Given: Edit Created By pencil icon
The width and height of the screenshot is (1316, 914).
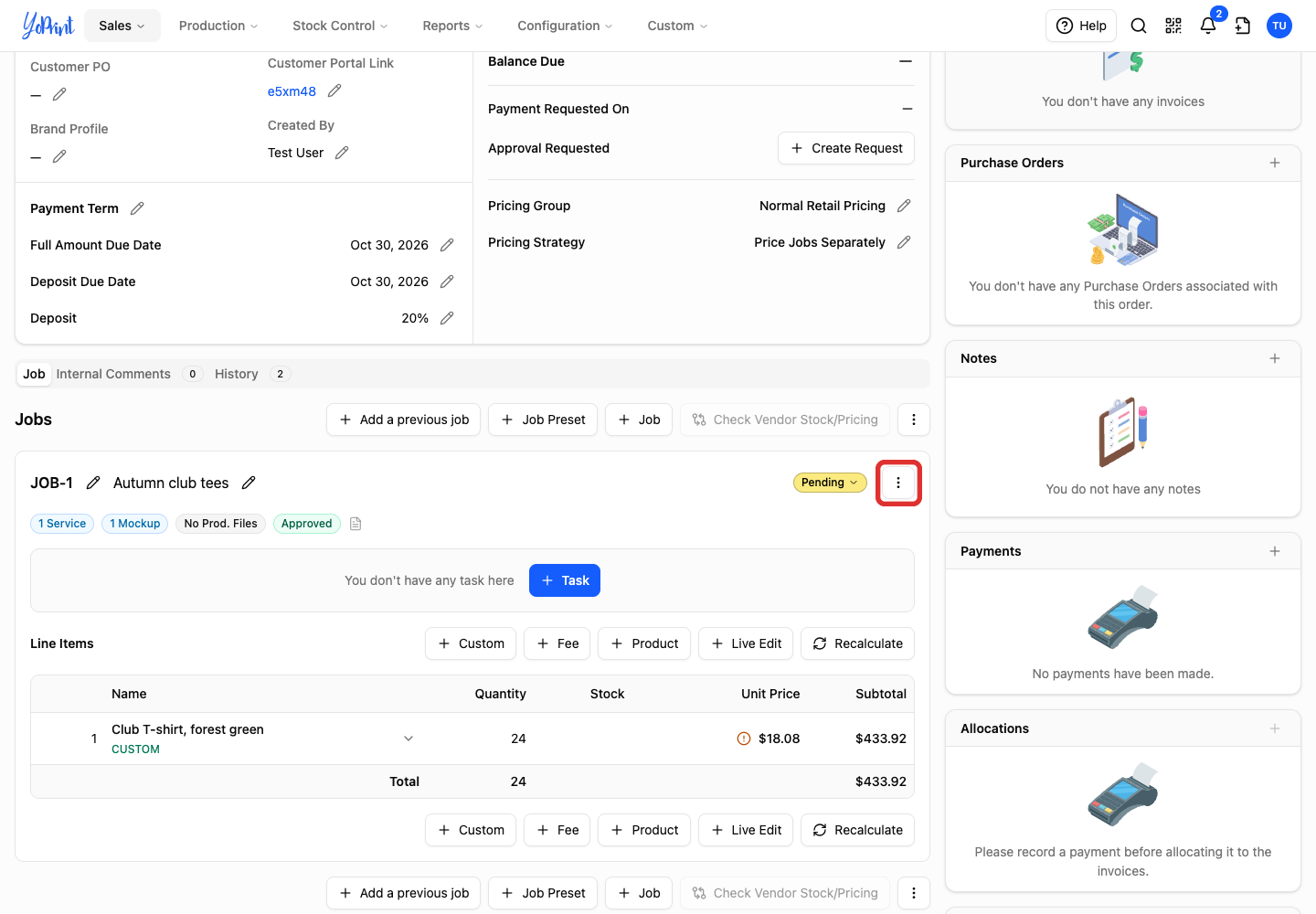Looking at the screenshot, I should tap(342, 153).
